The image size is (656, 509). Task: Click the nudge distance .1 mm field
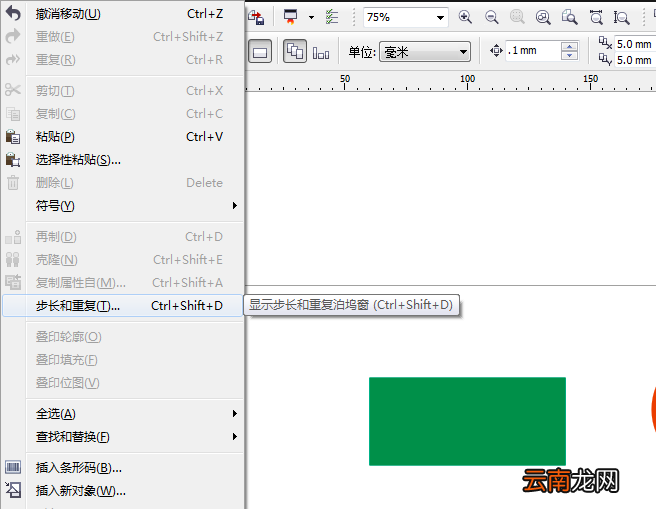click(x=532, y=51)
